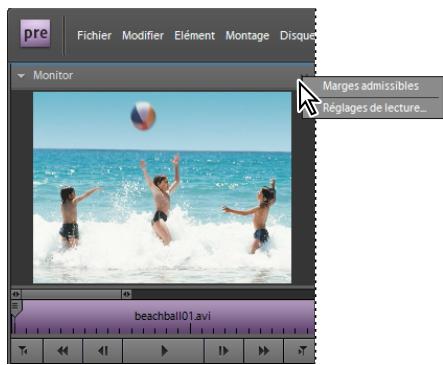This screenshot has height=365, width=443.
Task: Step forward one frame
Action: tap(223, 351)
